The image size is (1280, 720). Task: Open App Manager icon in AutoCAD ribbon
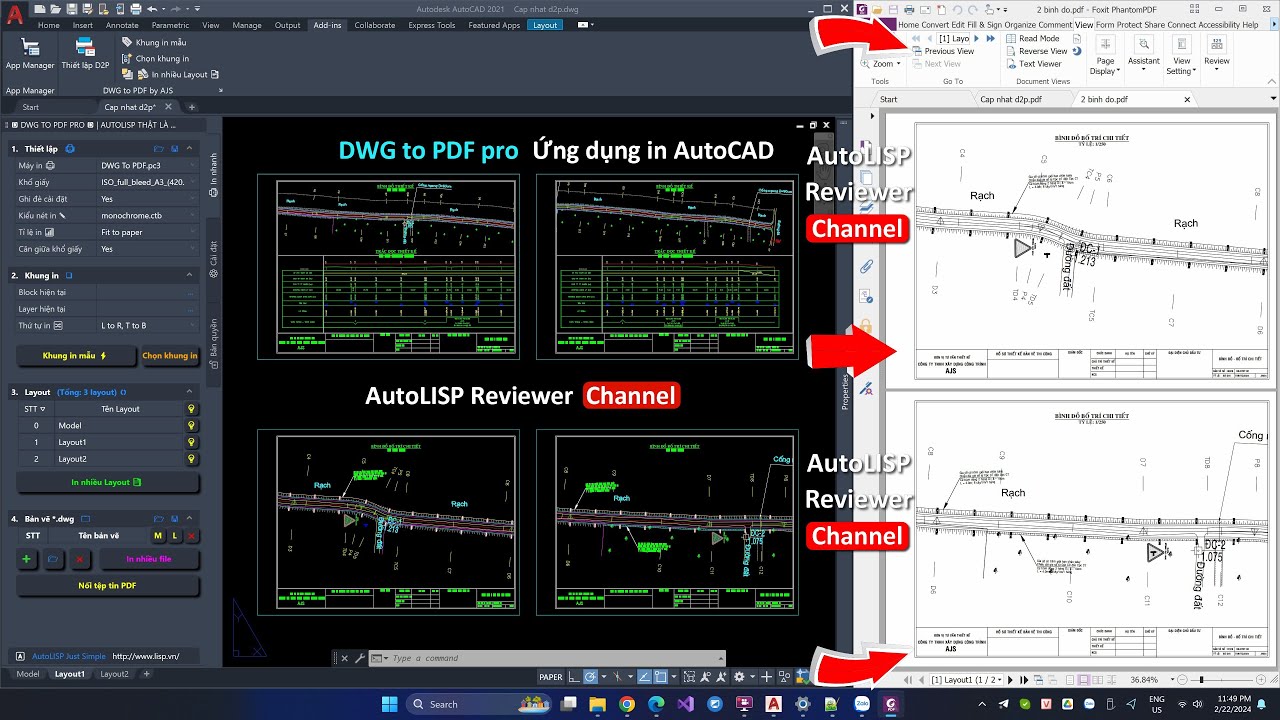click(x=30, y=46)
